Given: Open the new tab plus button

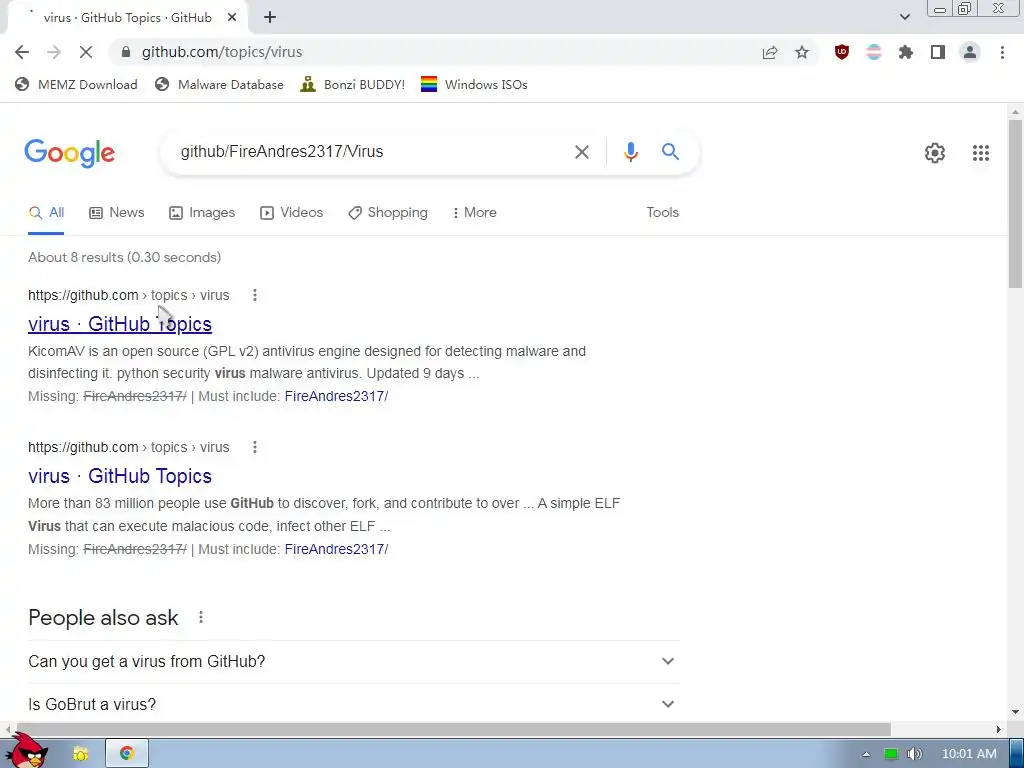Looking at the screenshot, I should [270, 18].
